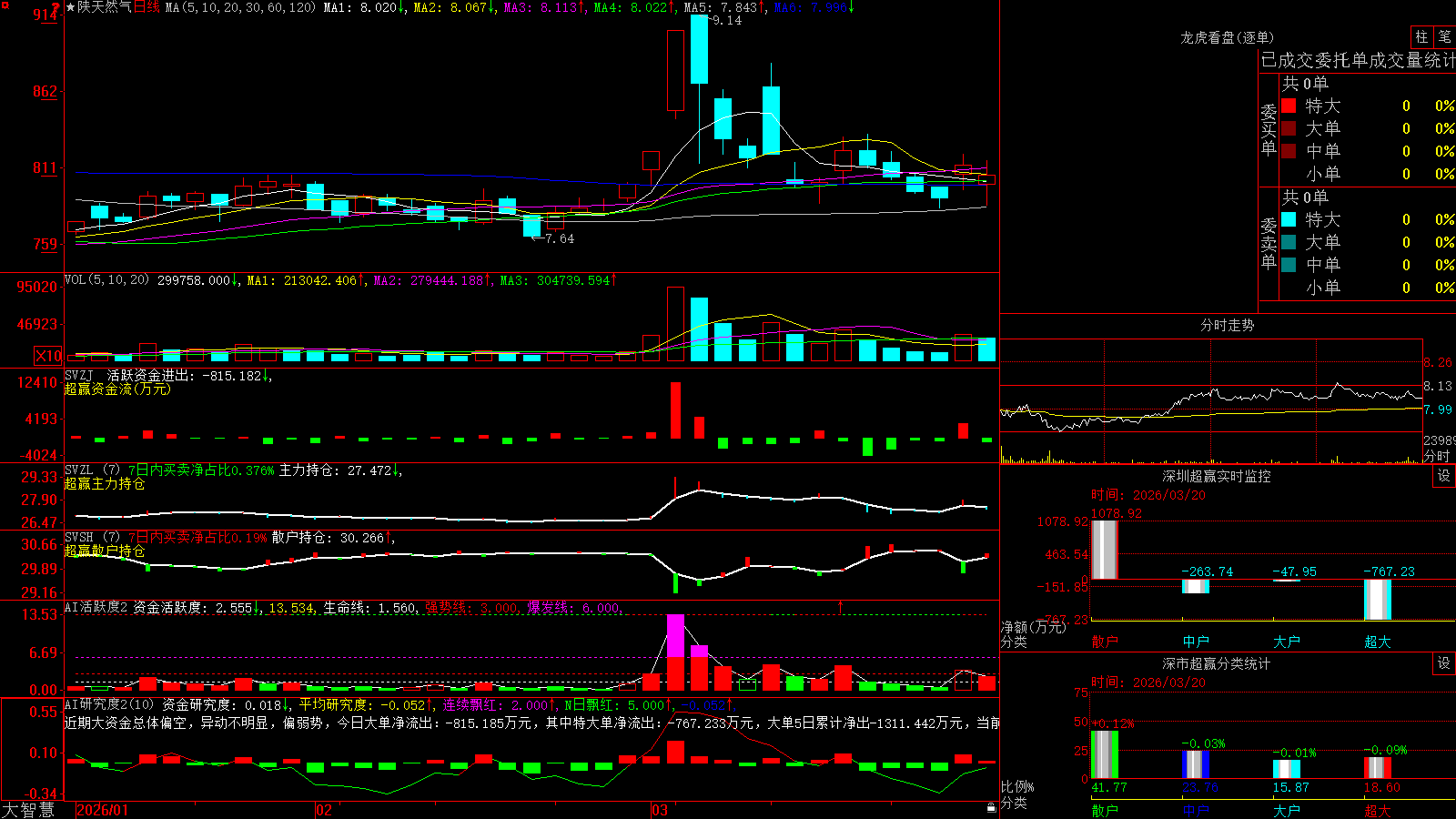Select the AI研究度2(10) indicator label
1456x819 pixels.
tap(109, 704)
